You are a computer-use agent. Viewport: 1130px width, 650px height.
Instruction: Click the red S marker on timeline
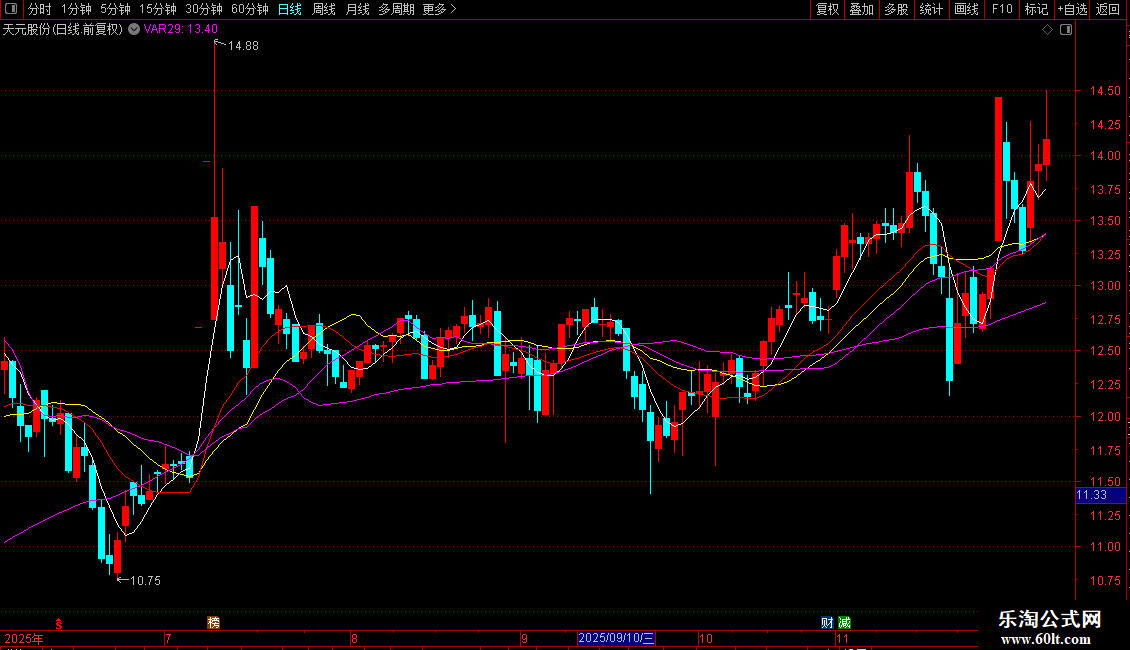[x=59, y=624]
